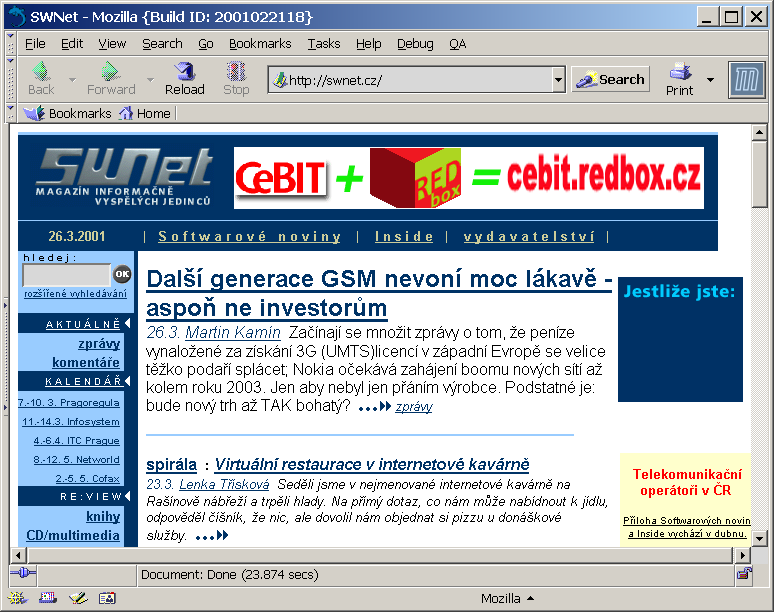Viewport: 774px width, 612px height.
Task: Open the sidebar using the left-edge grippy
Action: point(6,356)
